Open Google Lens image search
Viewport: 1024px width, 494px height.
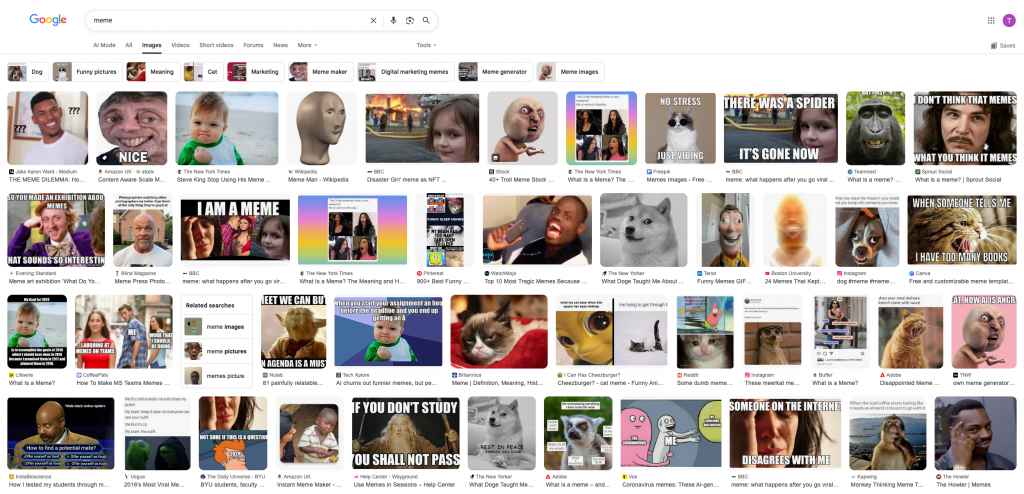tap(409, 20)
